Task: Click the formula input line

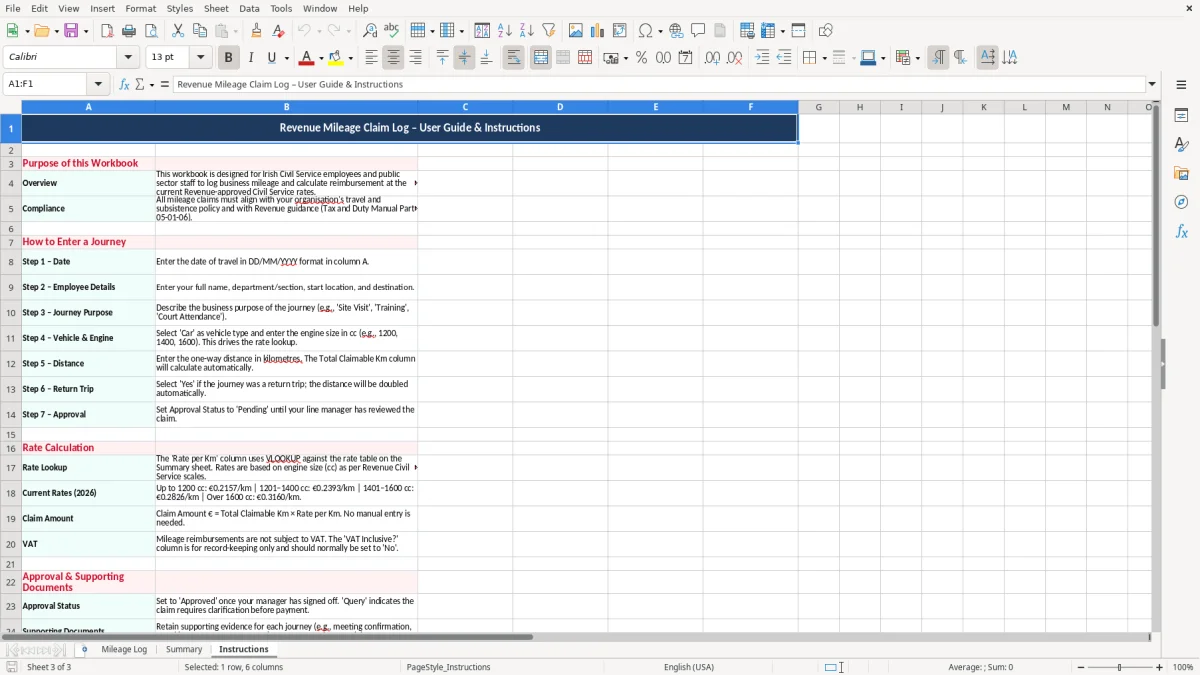Action: (x=658, y=84)
